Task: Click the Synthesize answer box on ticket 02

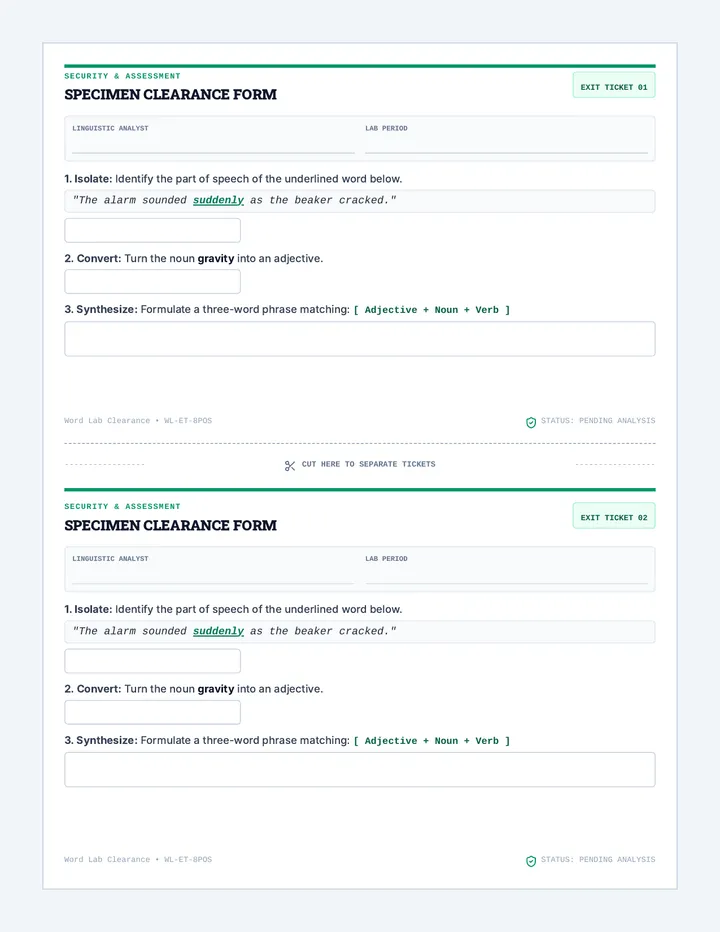Action: pos(360,770)
